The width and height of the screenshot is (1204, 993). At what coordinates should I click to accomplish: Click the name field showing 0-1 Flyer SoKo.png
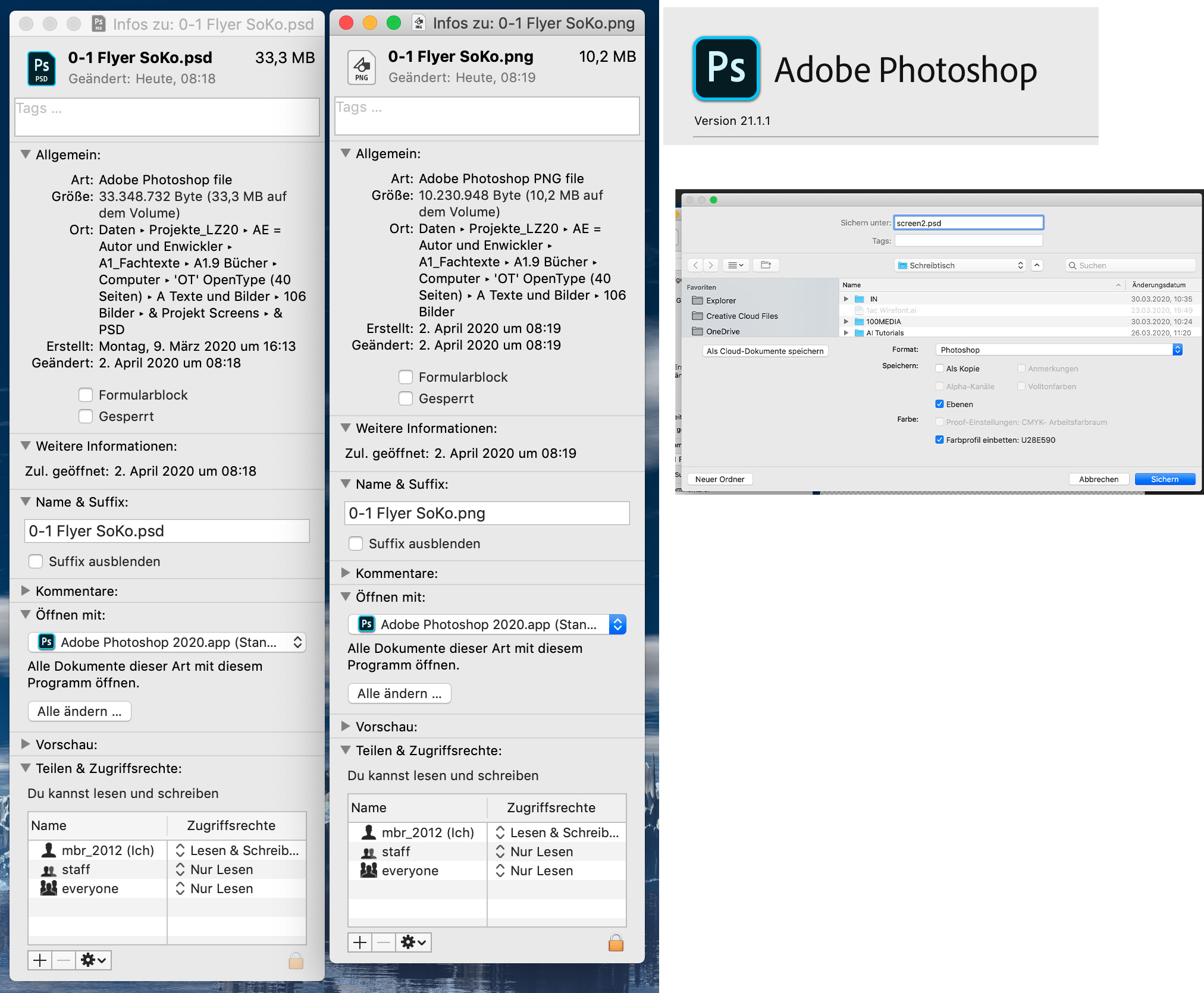tap(487, 513)
